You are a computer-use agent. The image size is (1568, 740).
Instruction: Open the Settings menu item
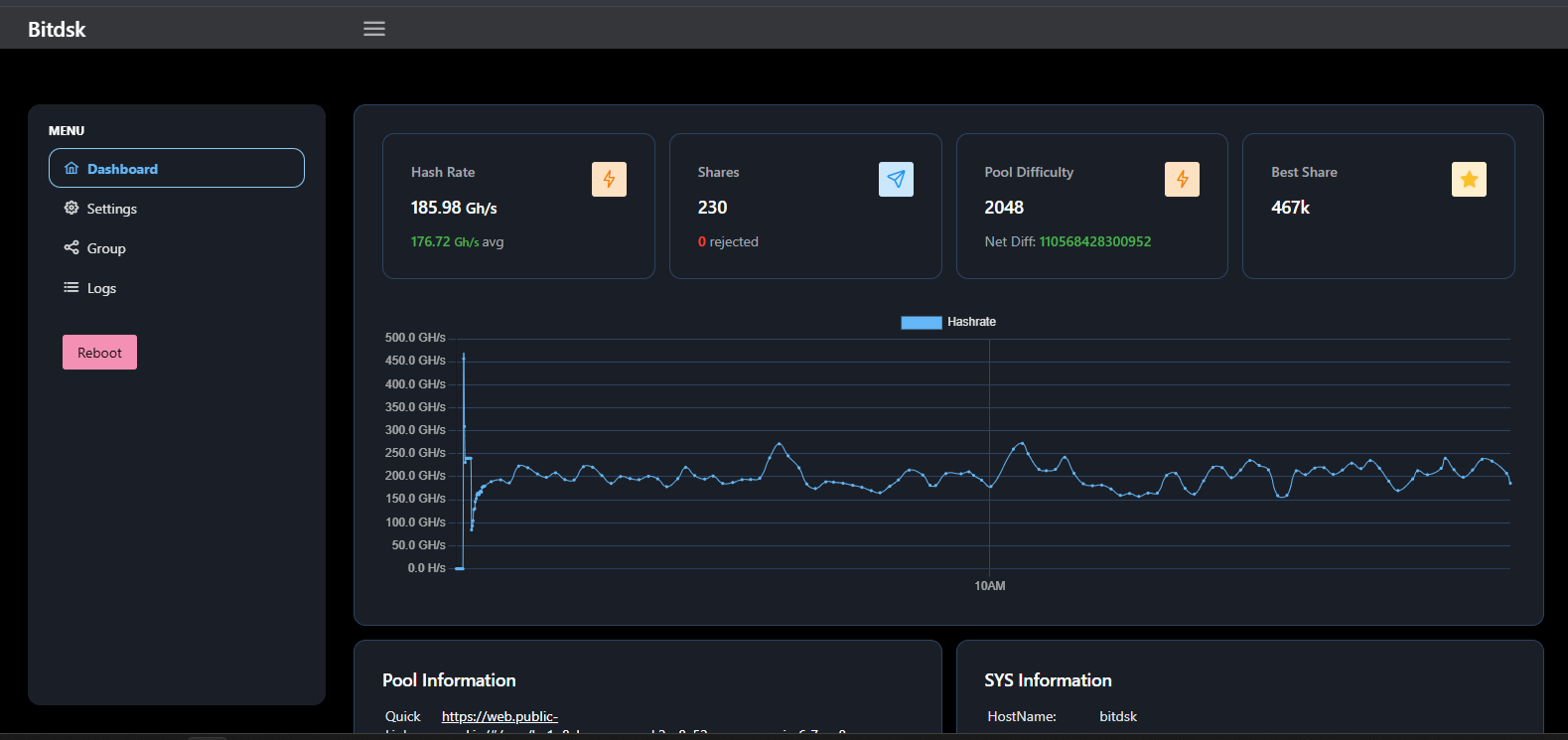pos(177,209)
